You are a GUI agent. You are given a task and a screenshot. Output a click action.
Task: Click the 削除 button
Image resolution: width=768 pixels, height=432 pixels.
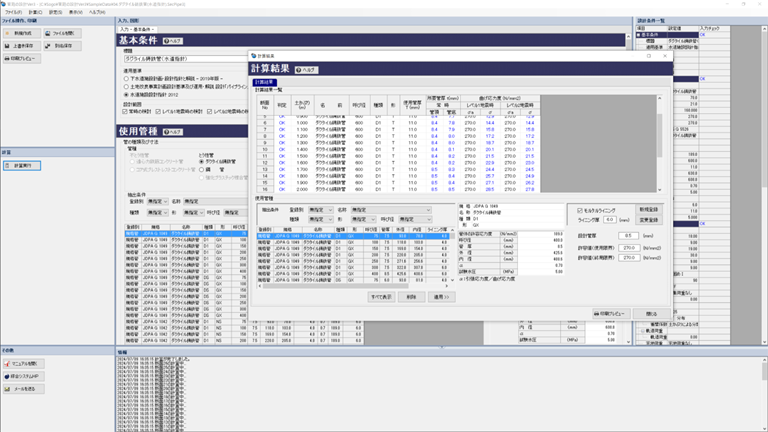point(411,297)
